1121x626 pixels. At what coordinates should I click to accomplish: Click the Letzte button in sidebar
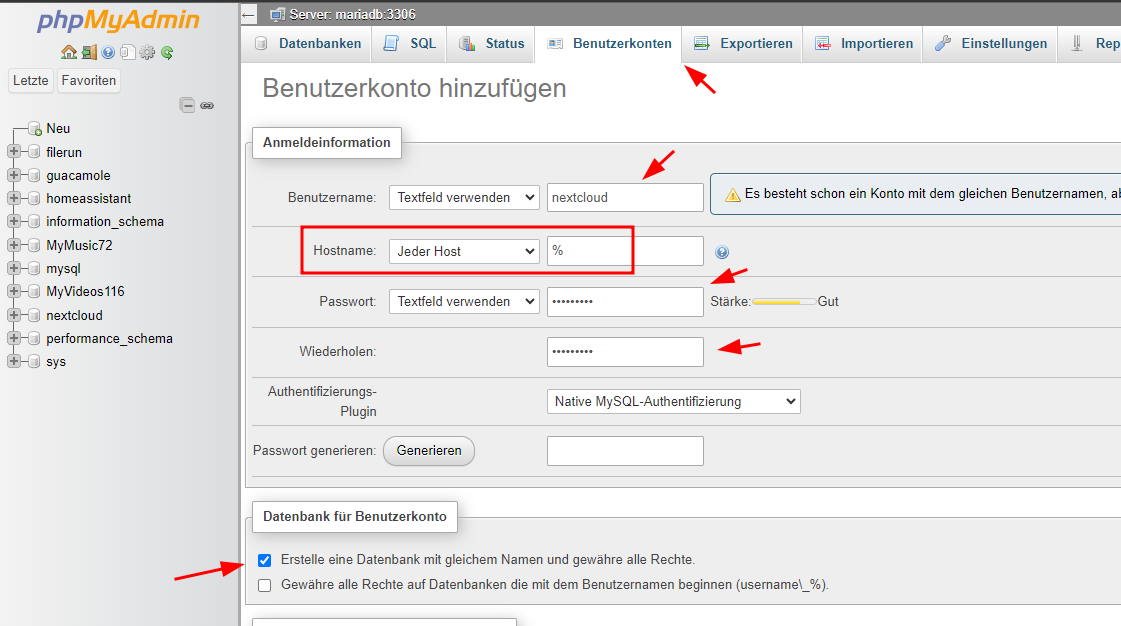[x=31, y=81]
